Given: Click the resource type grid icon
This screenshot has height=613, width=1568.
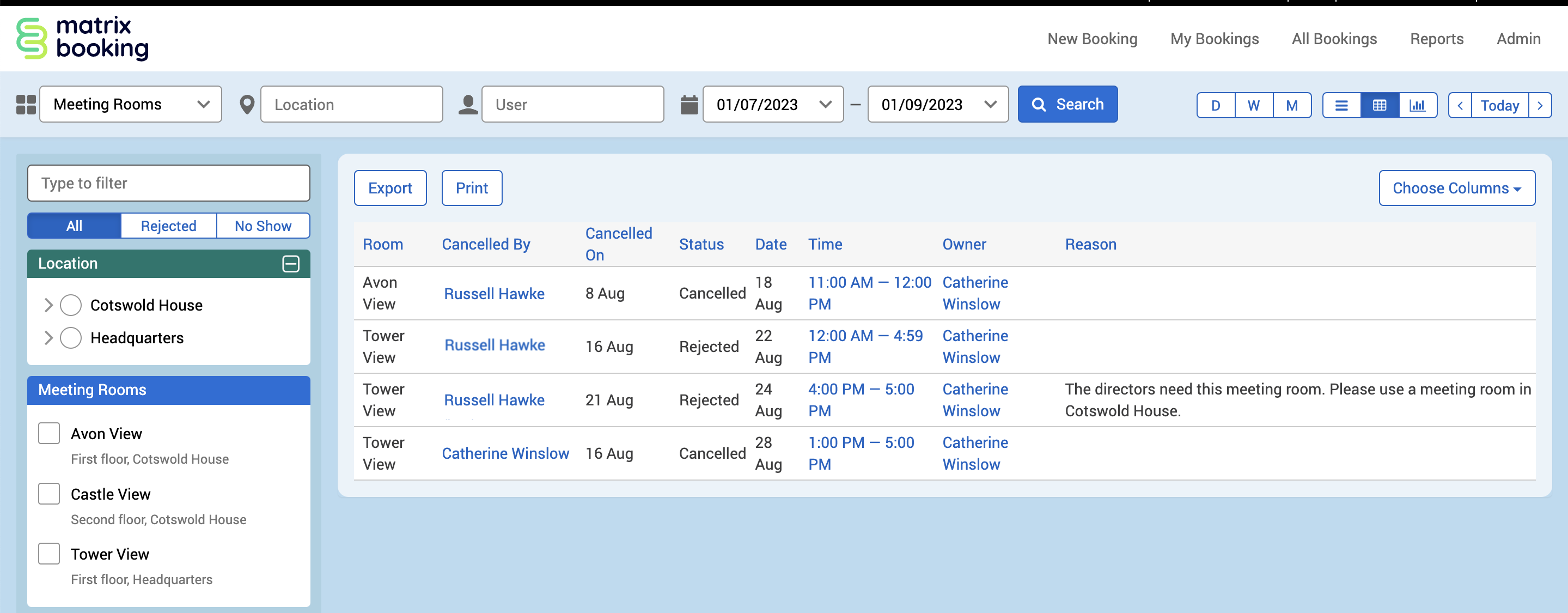Looking at the screenshot, I should point(26,105).
